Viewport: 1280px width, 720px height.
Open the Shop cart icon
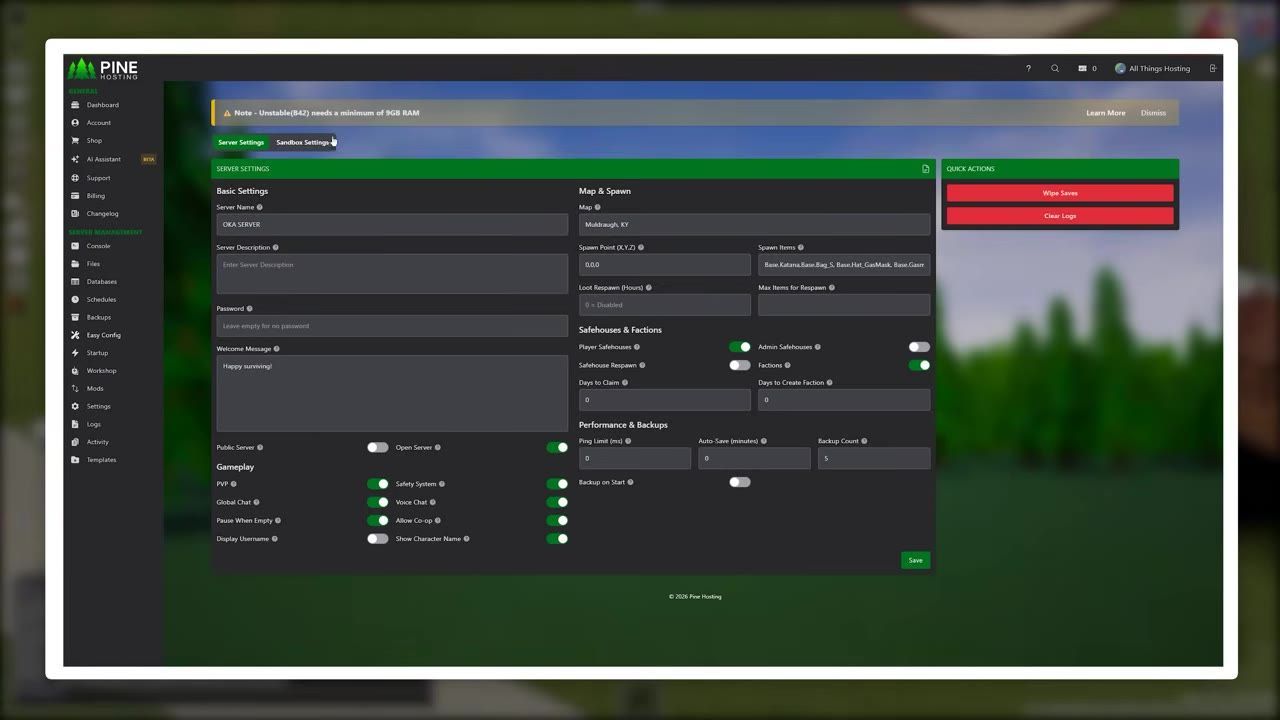[75, 141]
